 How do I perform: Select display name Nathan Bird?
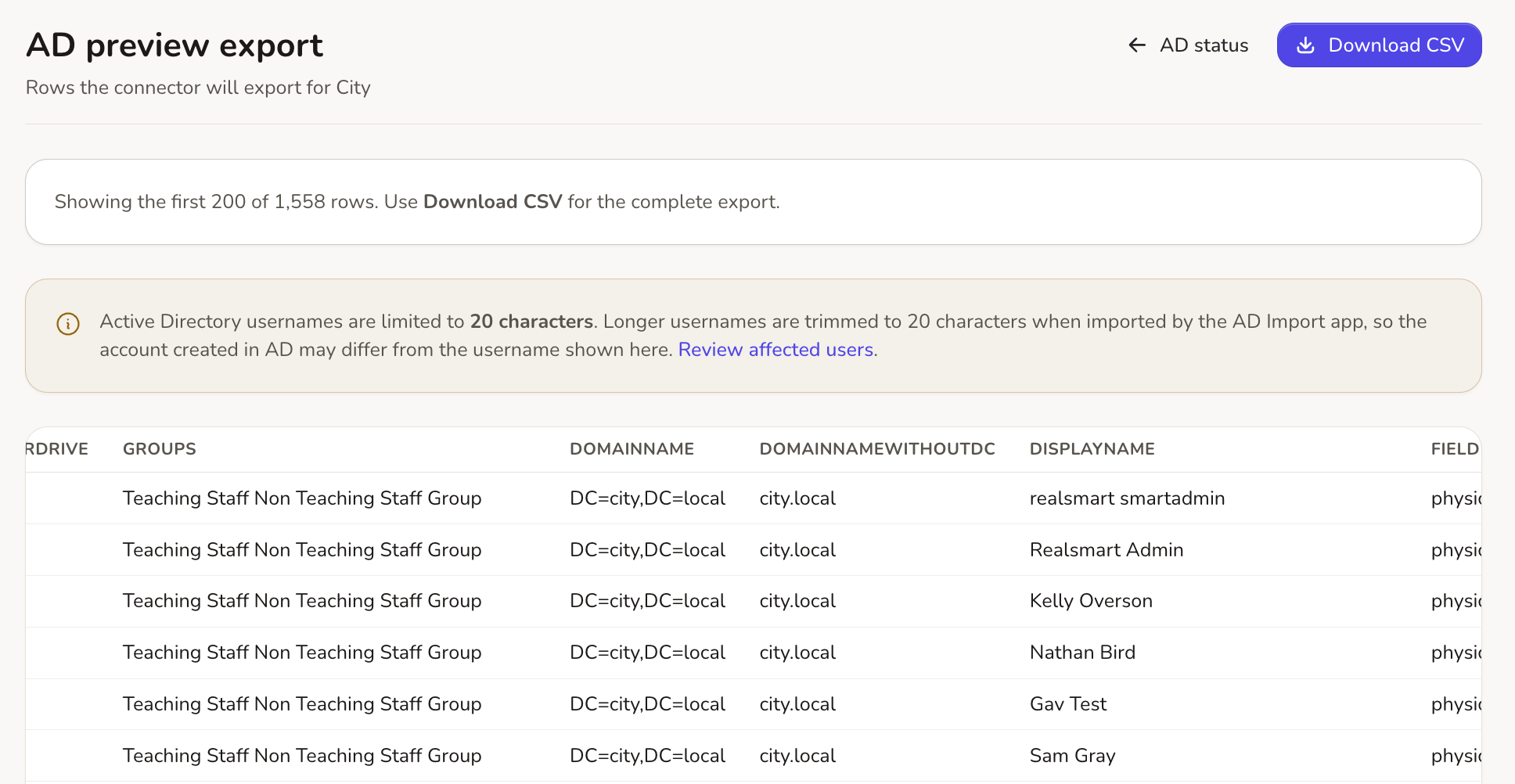pyautogui.click(x=1082, y=653)
